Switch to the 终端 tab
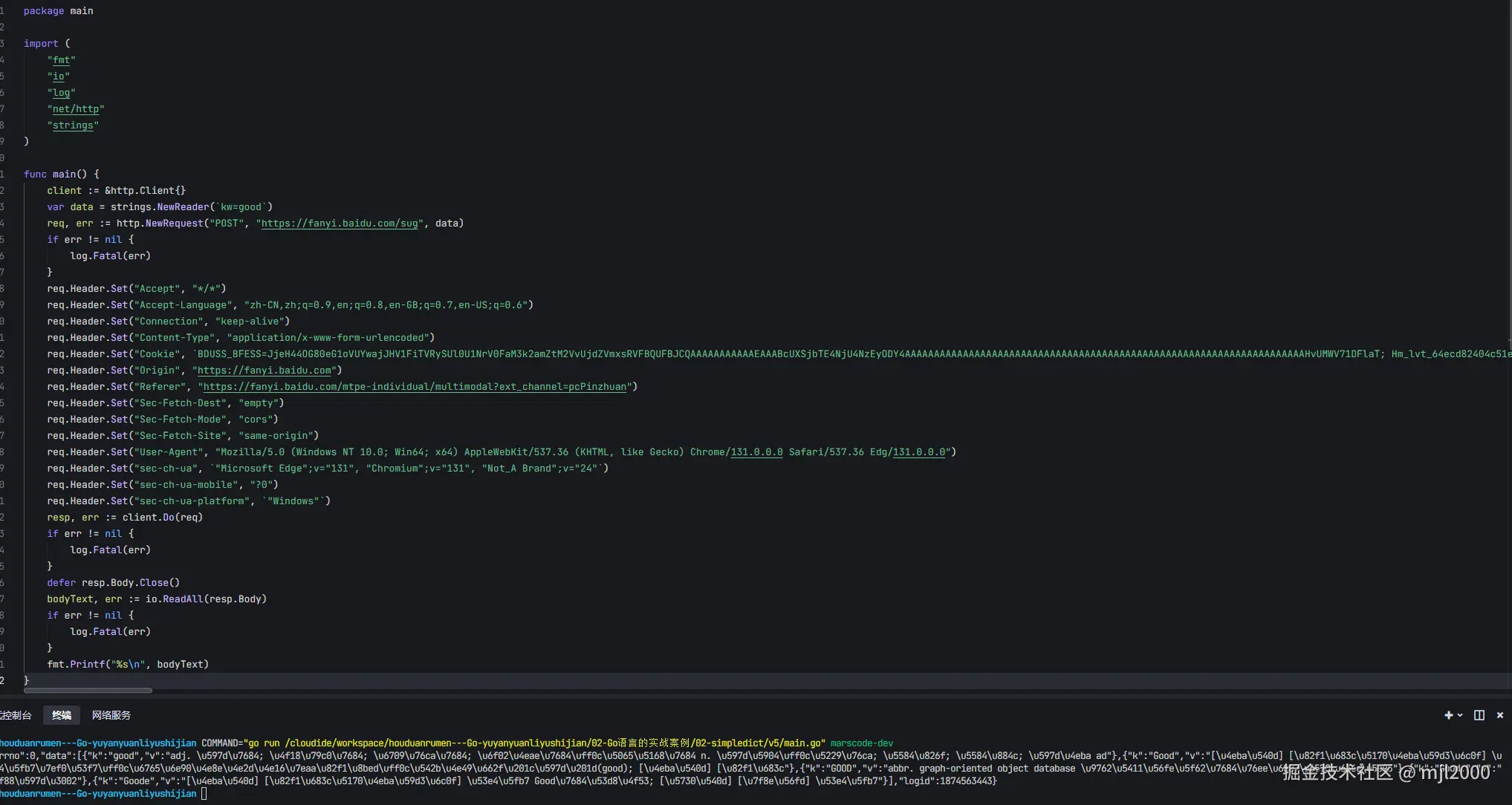 click(62, 715)
